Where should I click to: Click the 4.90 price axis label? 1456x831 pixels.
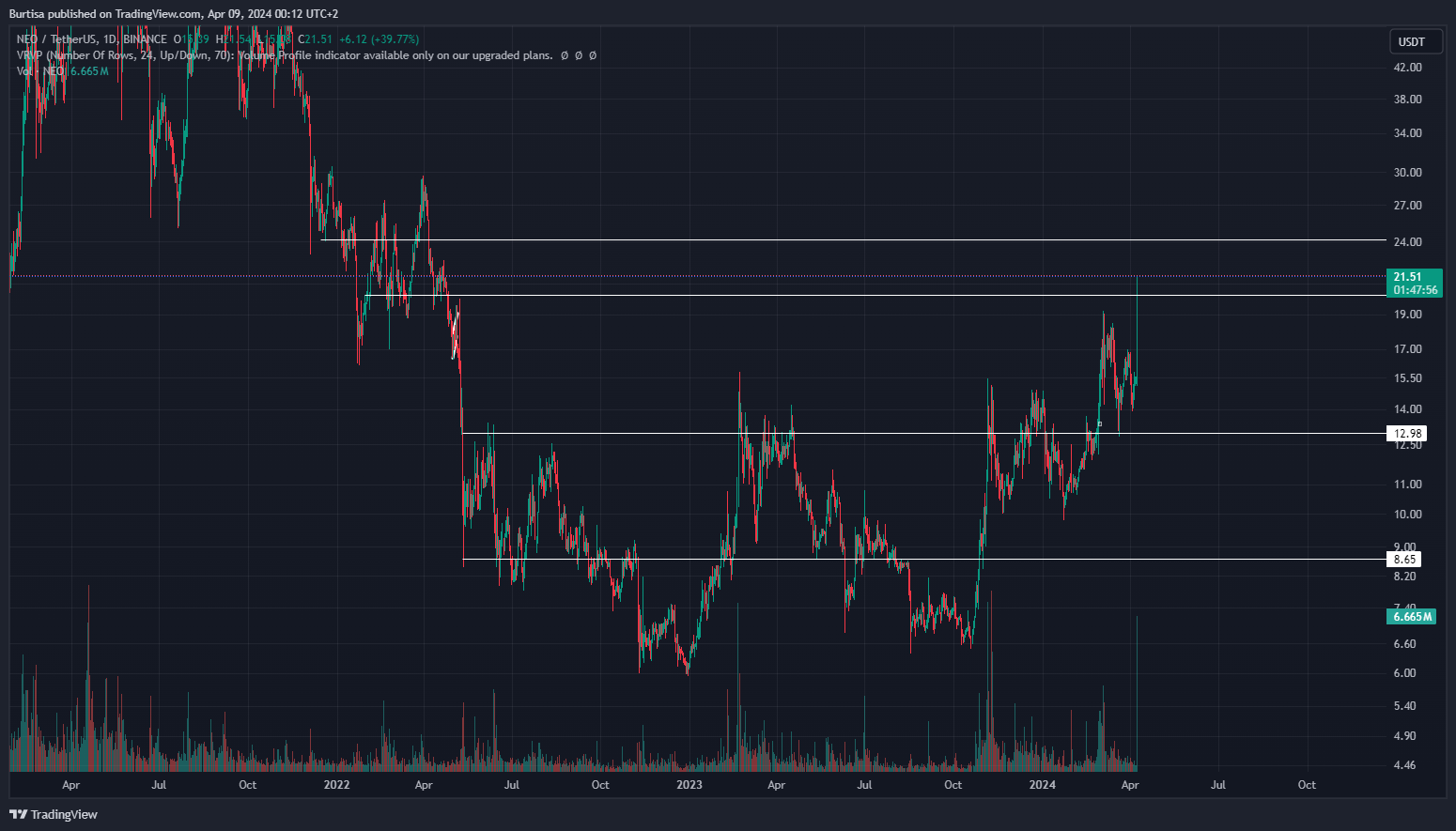click(1404, 736)
